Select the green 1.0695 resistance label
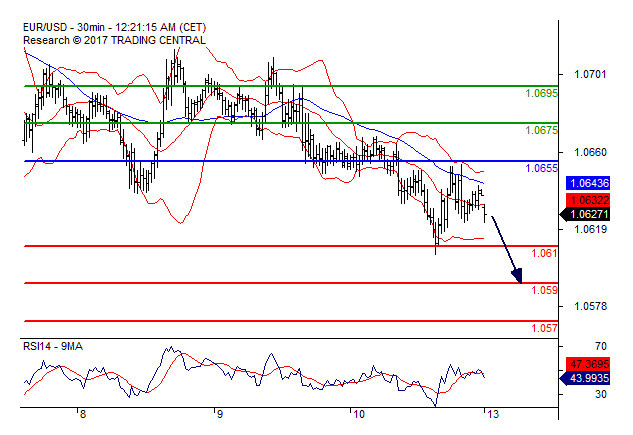633x435 pixels. pyautogui.click(x=541, y=93)
